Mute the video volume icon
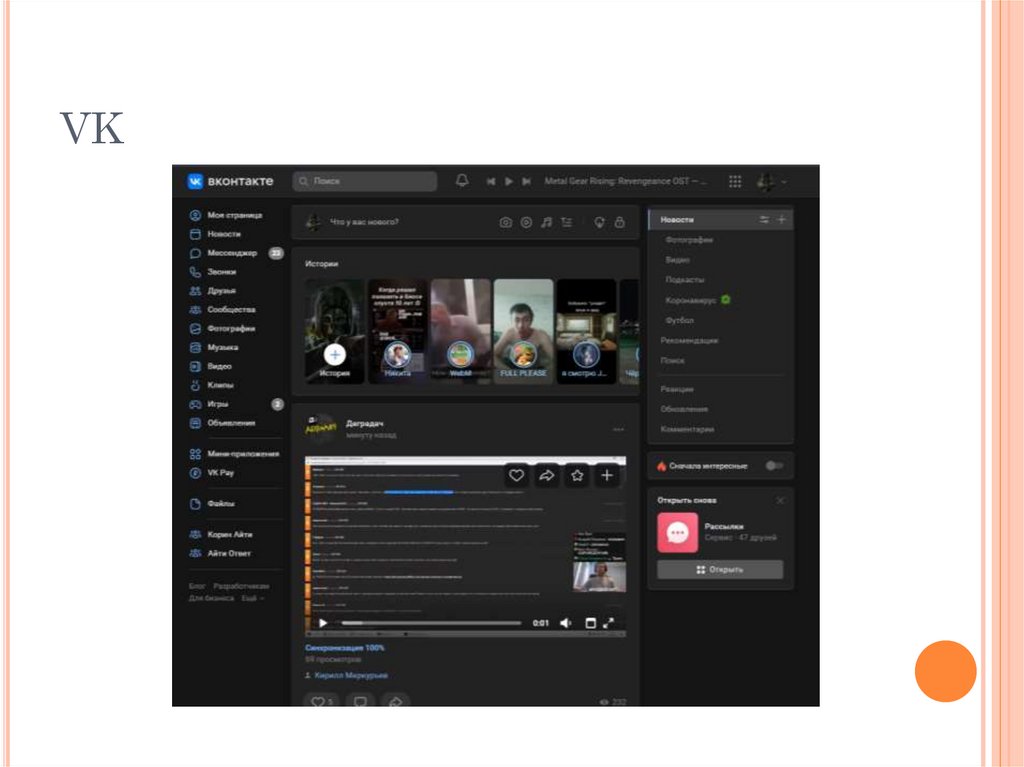 [566, 623]
